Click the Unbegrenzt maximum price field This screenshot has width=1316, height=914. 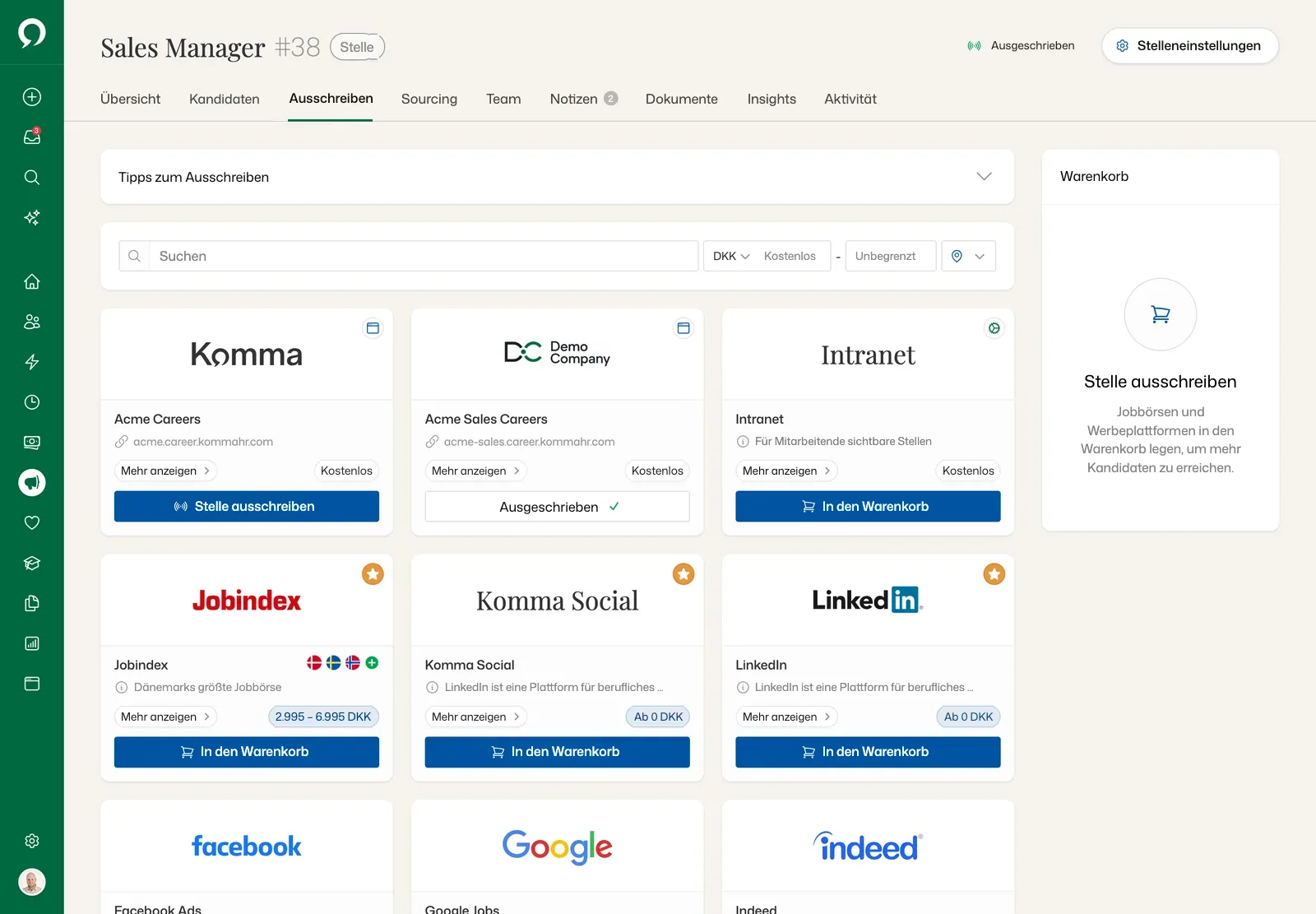tap(891, 256)
